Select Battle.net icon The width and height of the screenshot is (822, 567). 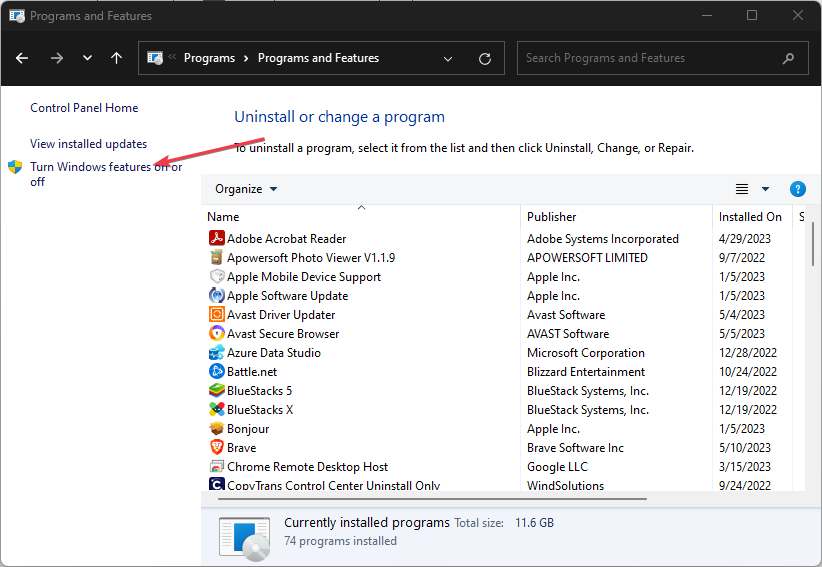(217, 371)
